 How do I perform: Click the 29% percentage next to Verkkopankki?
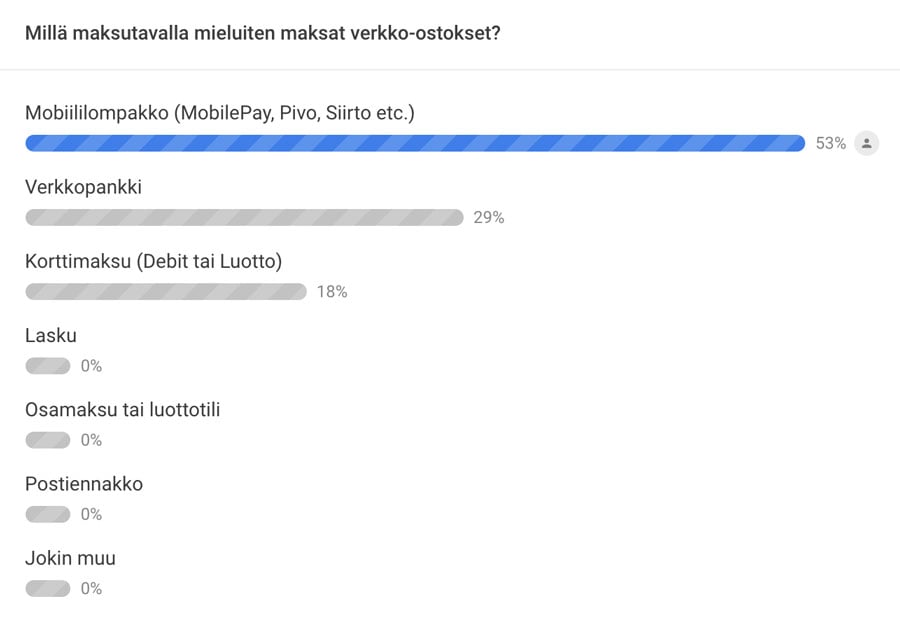click(489, 218)
